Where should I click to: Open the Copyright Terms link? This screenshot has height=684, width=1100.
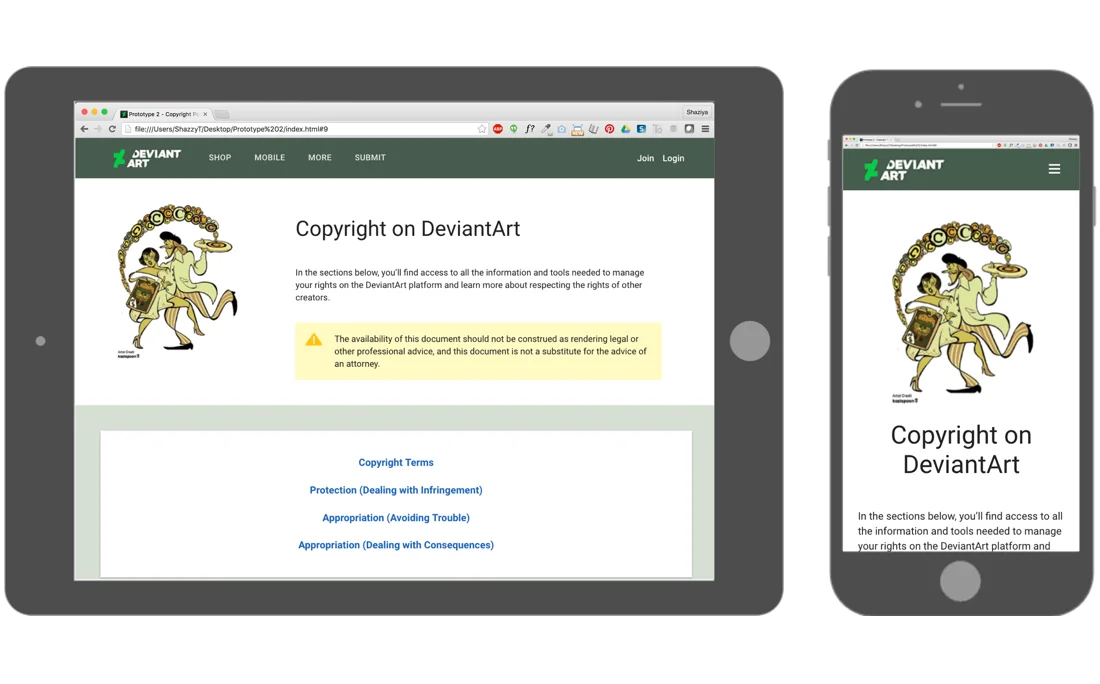click(396, 462)
